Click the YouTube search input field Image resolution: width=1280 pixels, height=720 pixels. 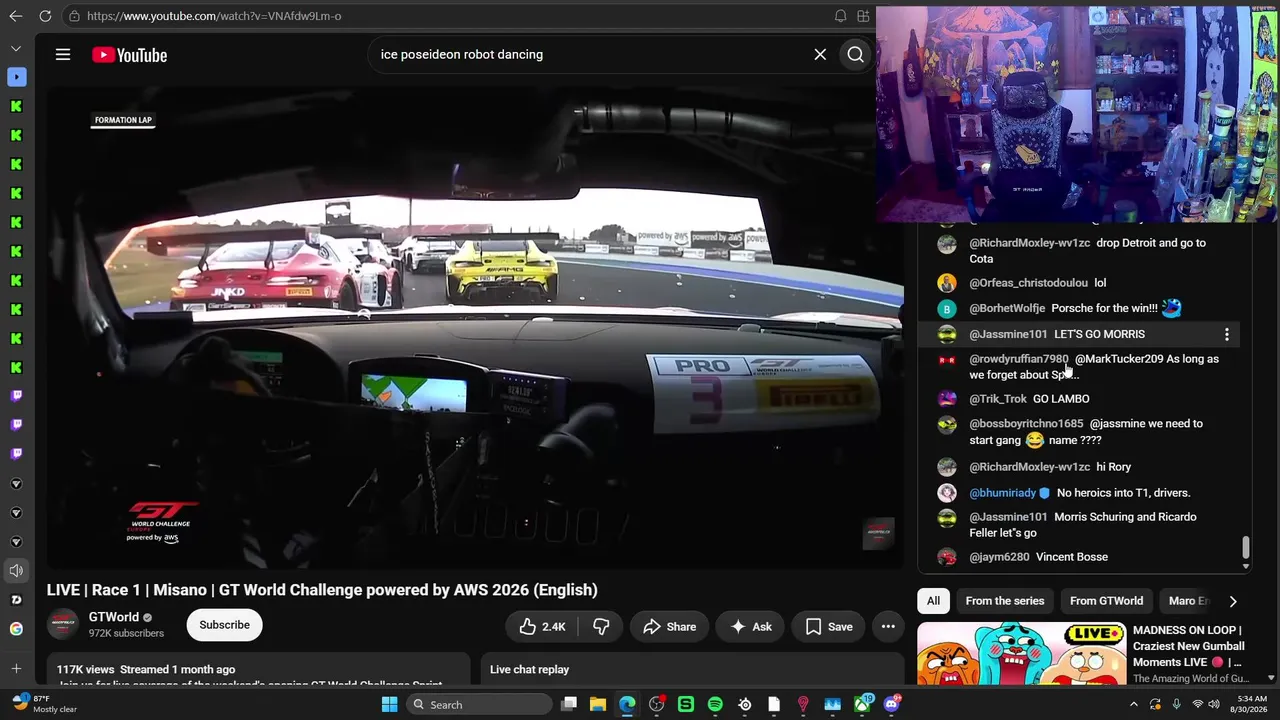pyautogui.click(x=590, y=55)
